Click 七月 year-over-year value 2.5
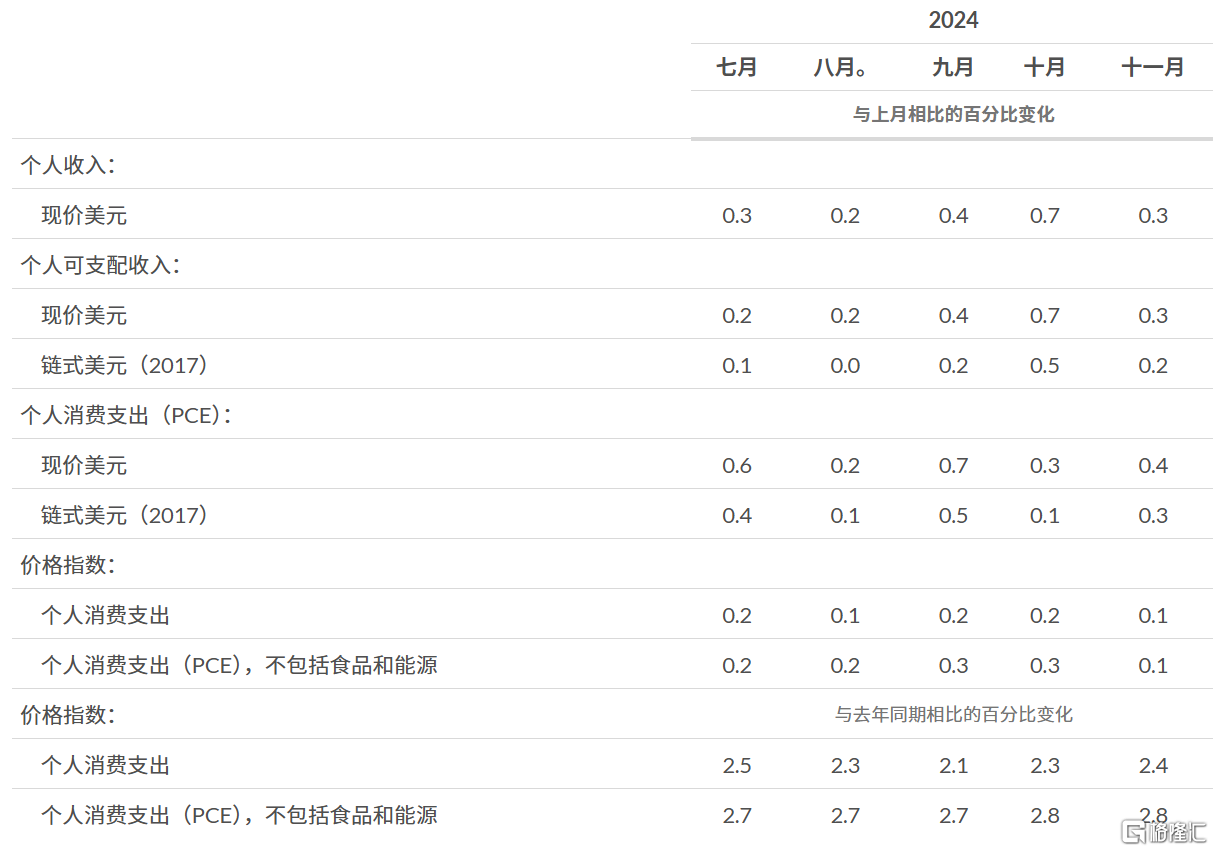Screen dimensions: 1213x852 737,765
